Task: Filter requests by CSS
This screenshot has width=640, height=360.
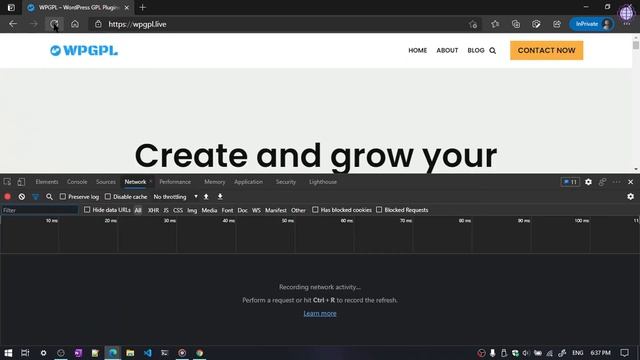Action: [178, 210]
